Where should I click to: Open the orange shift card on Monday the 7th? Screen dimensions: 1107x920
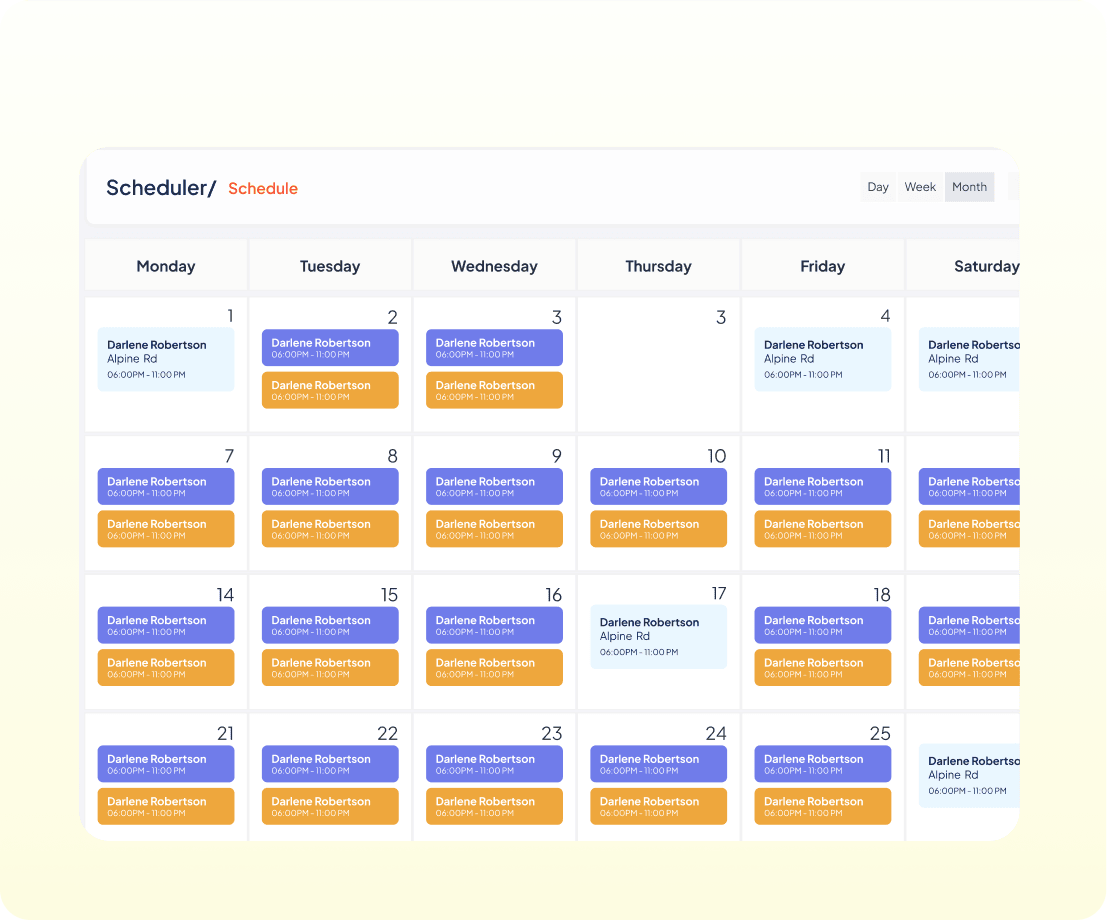pyautogui.click(x=166, y=529)
